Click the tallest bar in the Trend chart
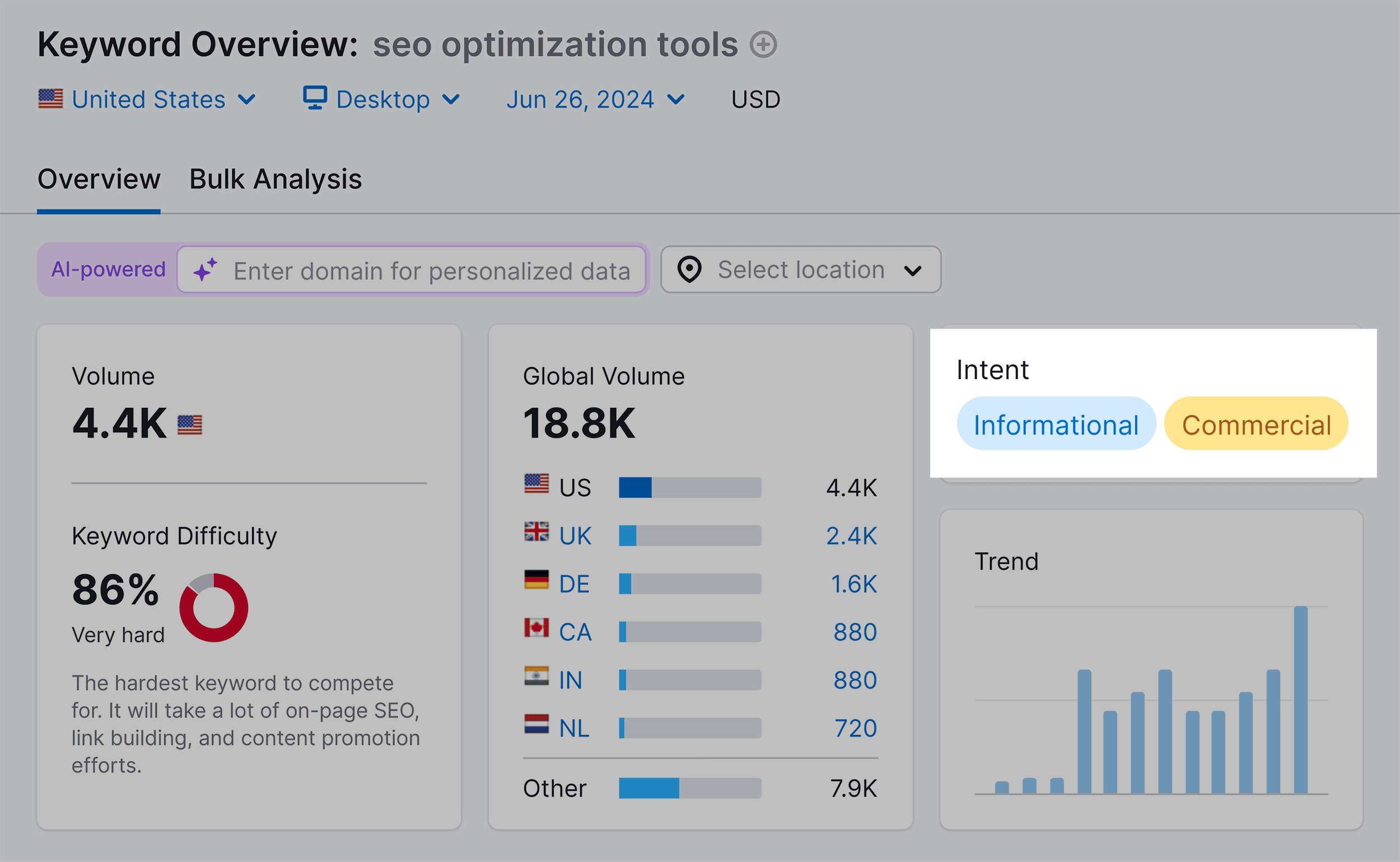 coord(1301,700)
